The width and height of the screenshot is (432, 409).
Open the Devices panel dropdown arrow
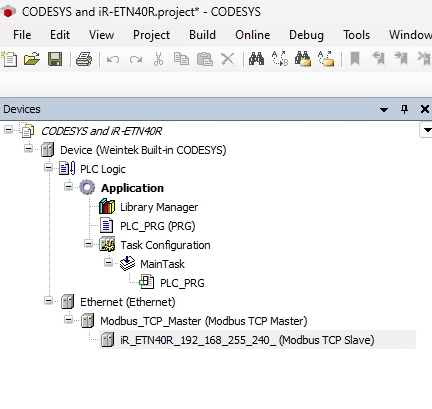click(384, 109)
